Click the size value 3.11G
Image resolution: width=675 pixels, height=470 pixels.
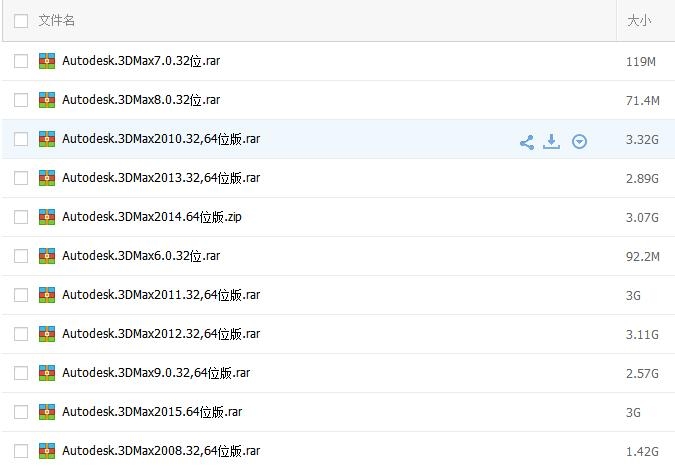(642, 335)
